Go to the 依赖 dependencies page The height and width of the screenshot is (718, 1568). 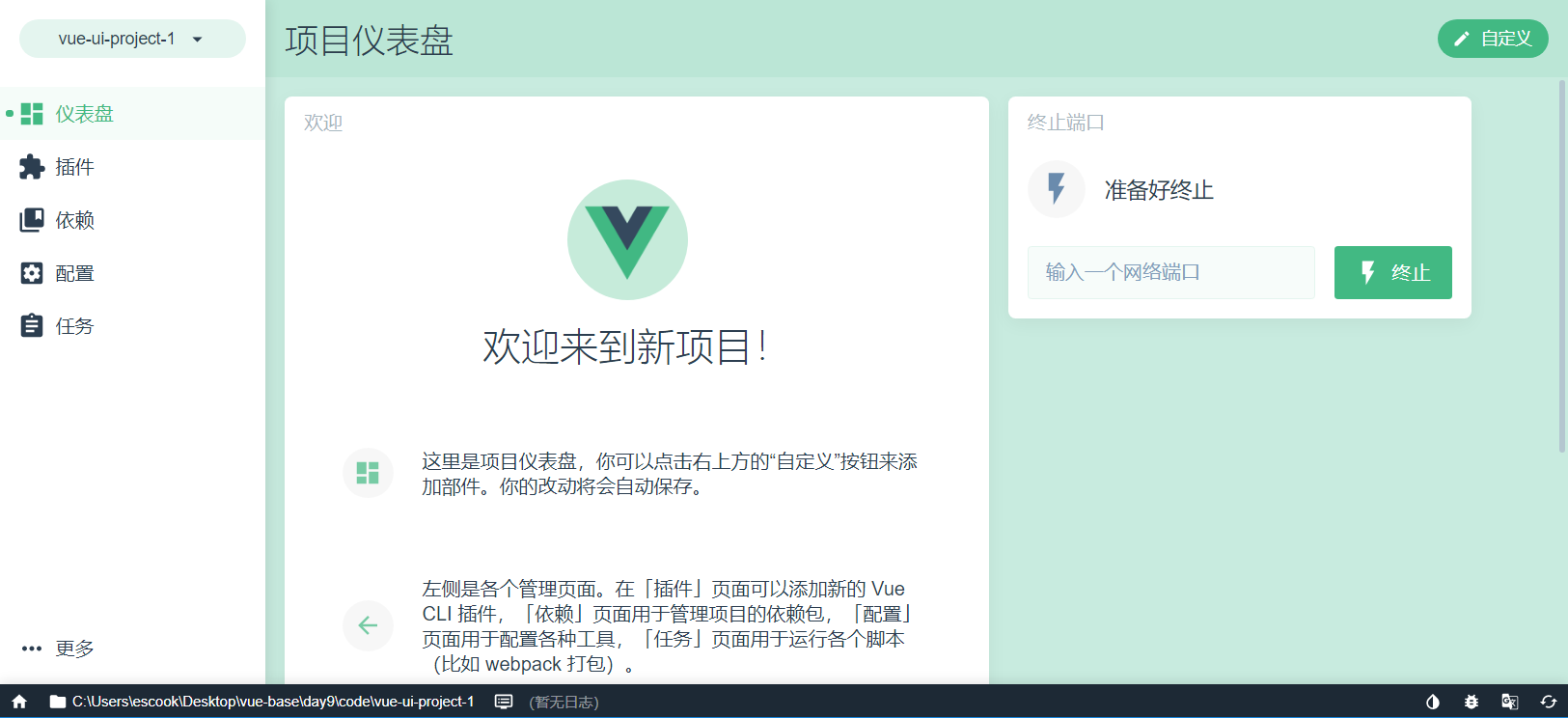[x=132, y=220]
